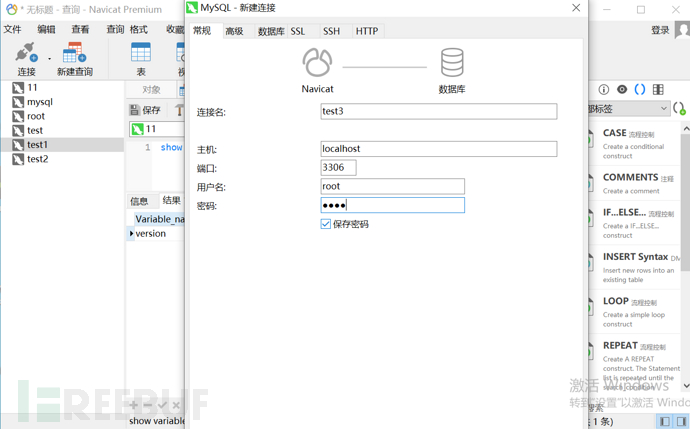Select the CASE snippet
690x429 pixels.
[x=635, y=143]
